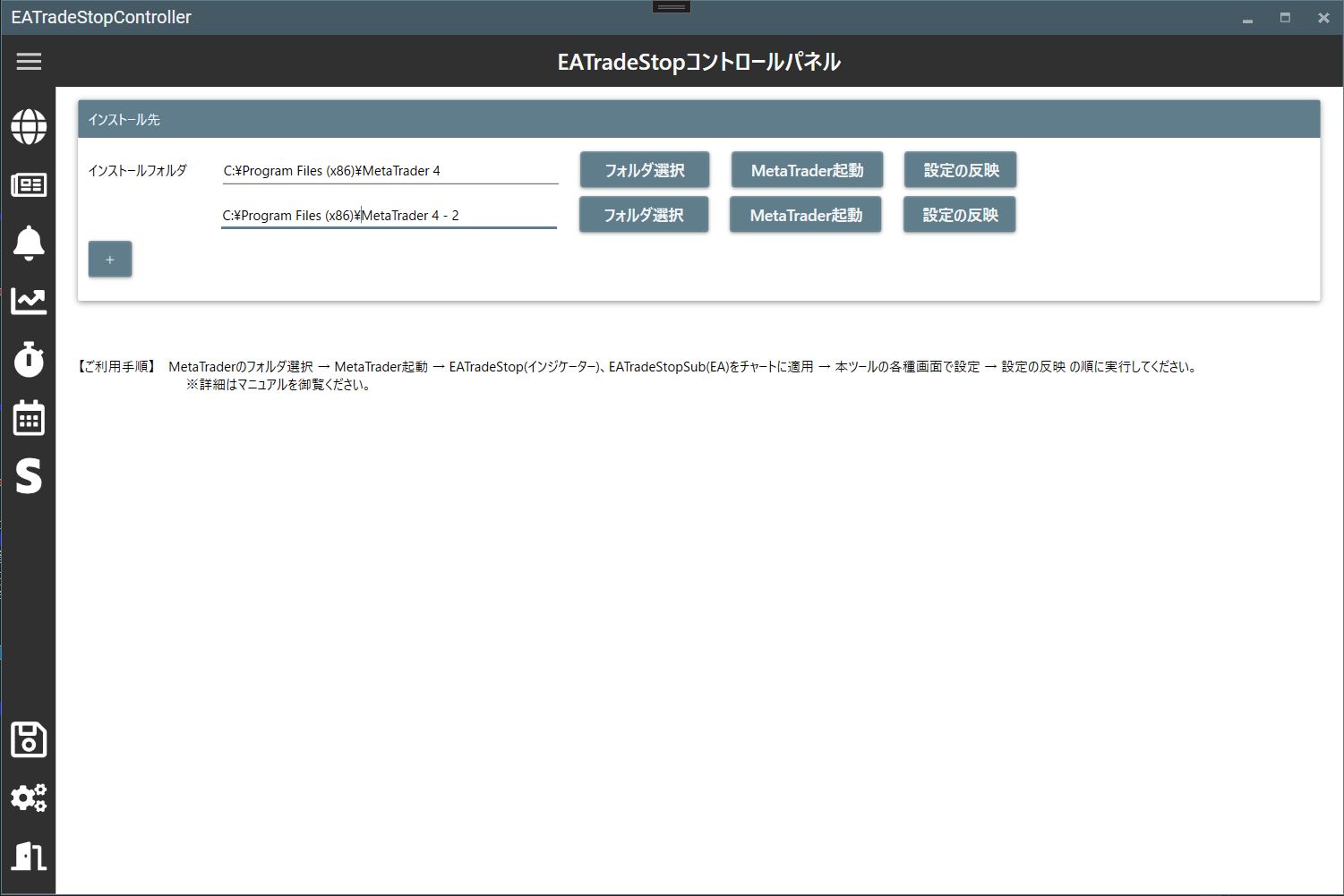
Task: Click the インストールフォルダ label
Action: 137,170
